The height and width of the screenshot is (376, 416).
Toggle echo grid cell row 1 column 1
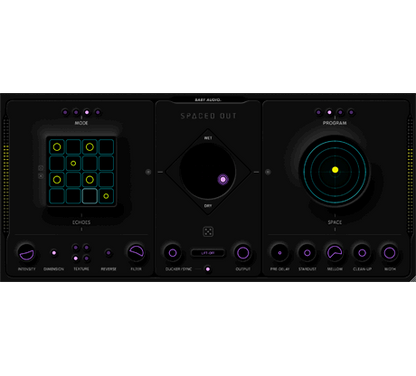pyautogui.click(x=57, y=147)
